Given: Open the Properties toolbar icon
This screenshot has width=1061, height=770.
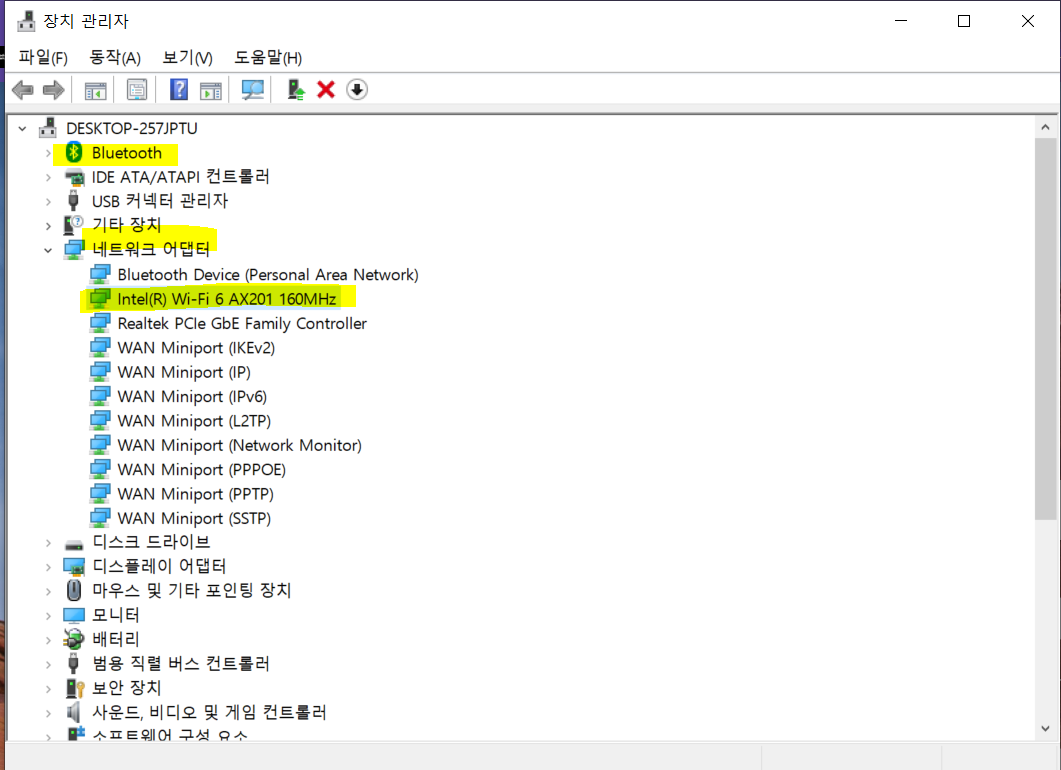Looking at the screenshot, I should (x=137, y=90).
